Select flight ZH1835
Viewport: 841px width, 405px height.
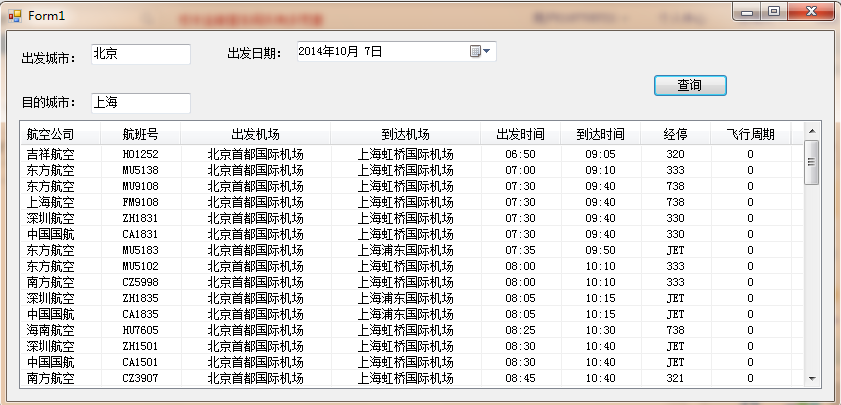(x=141, y=298)
